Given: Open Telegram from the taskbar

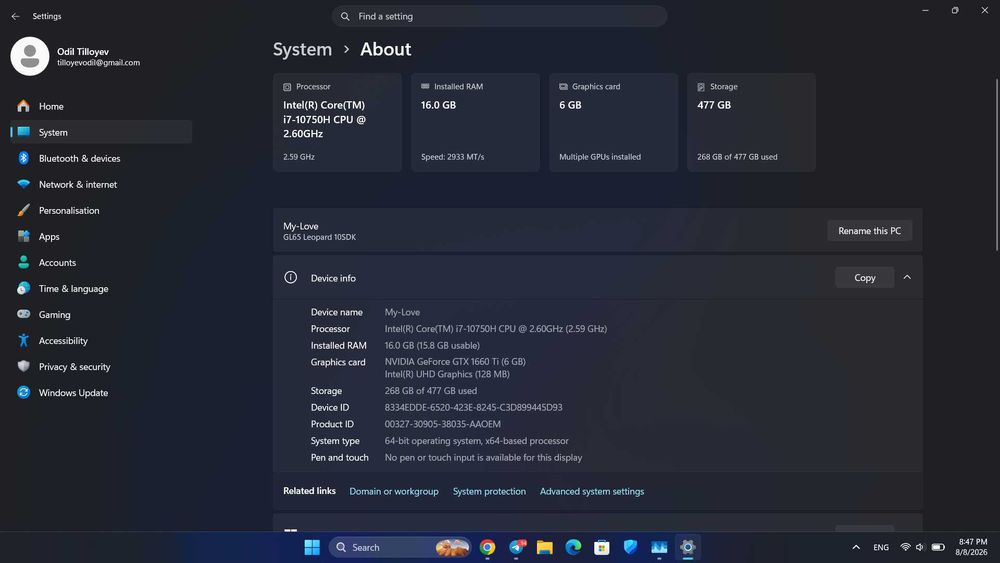Looking at the screenshot, I should pos(517,547).
